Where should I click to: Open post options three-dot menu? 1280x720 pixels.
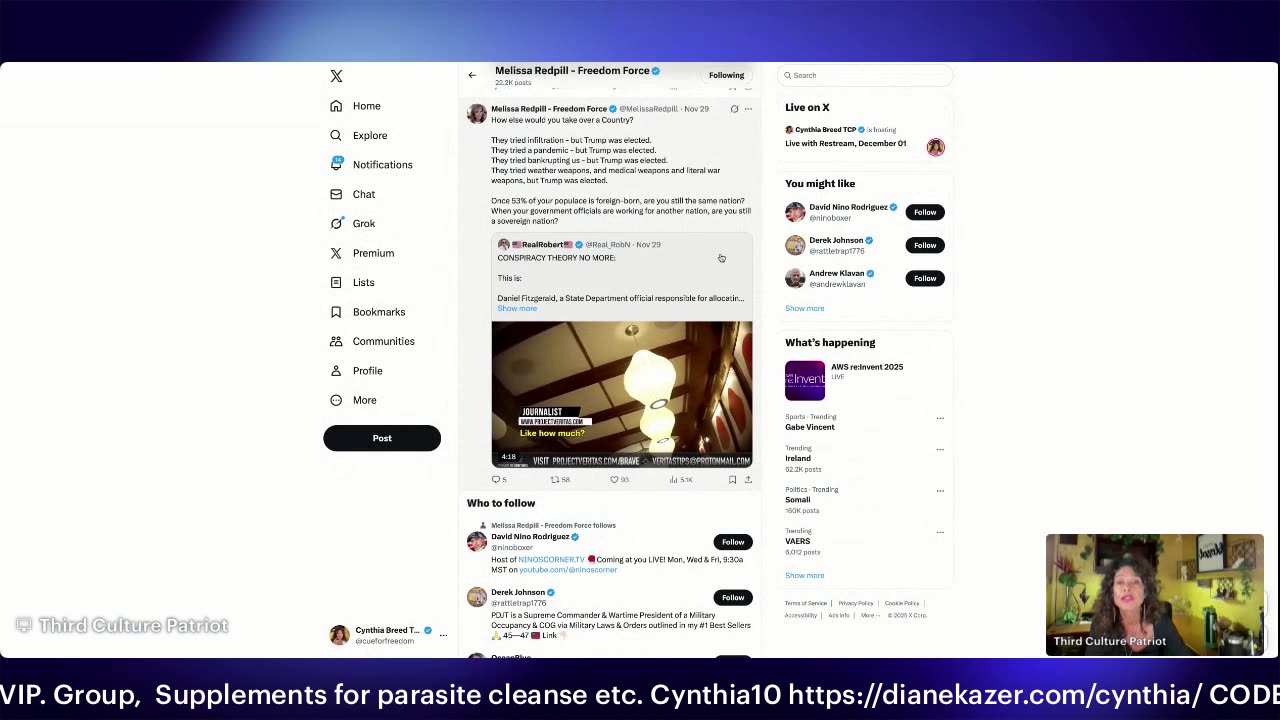tap(748, 109)
